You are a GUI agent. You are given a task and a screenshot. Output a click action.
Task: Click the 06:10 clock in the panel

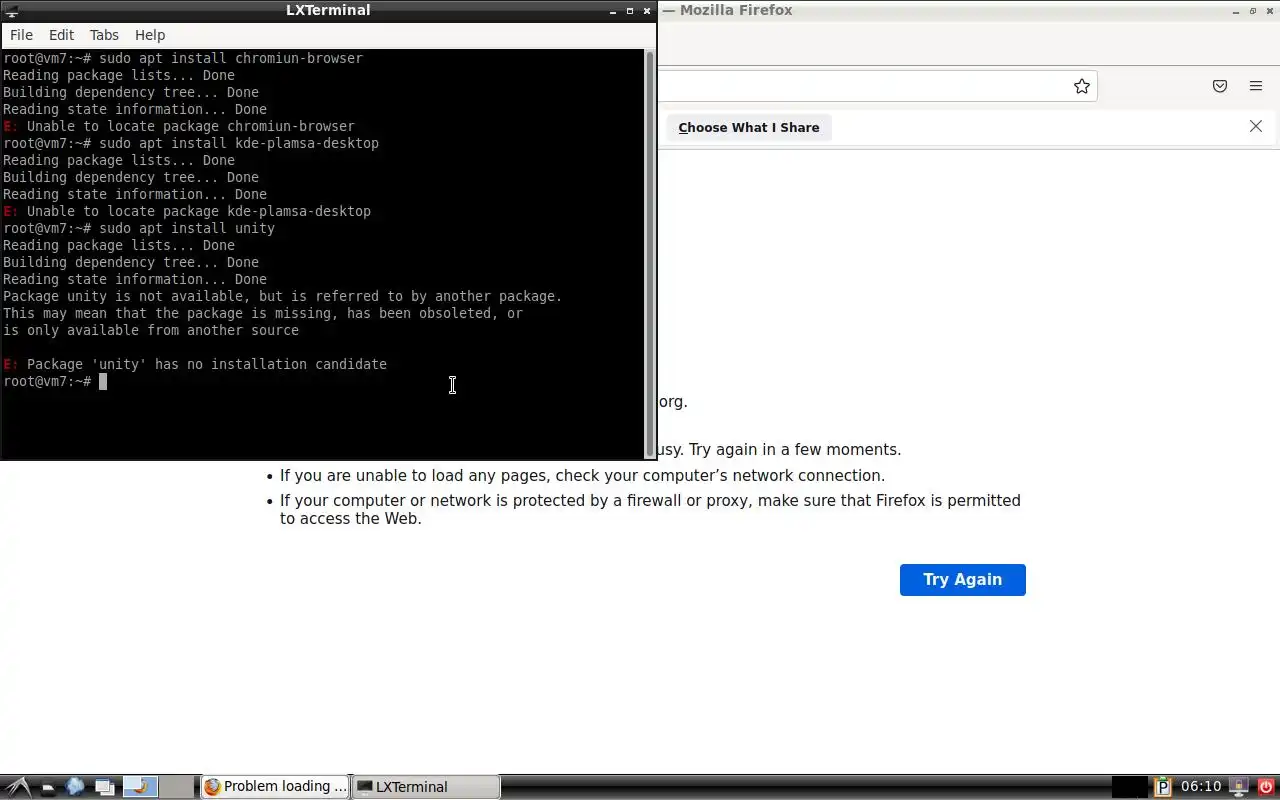coord(1201,787)
